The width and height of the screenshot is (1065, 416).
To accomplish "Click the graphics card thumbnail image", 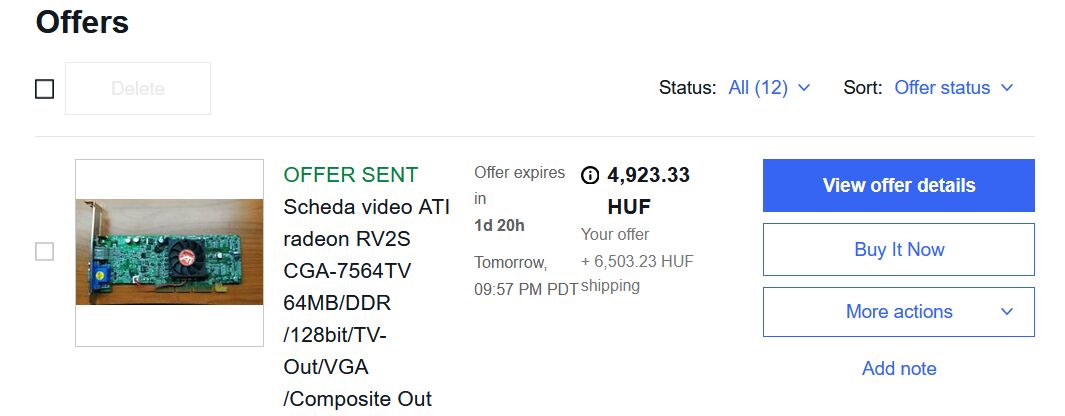I will 169,253.
